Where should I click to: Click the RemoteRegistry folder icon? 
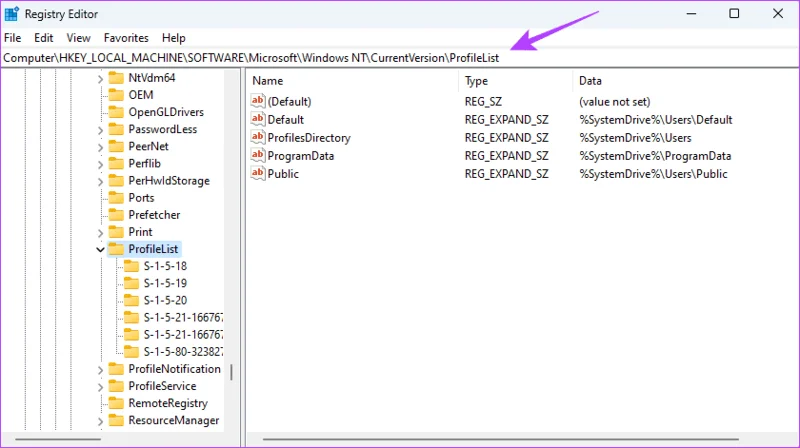(116, 403)
